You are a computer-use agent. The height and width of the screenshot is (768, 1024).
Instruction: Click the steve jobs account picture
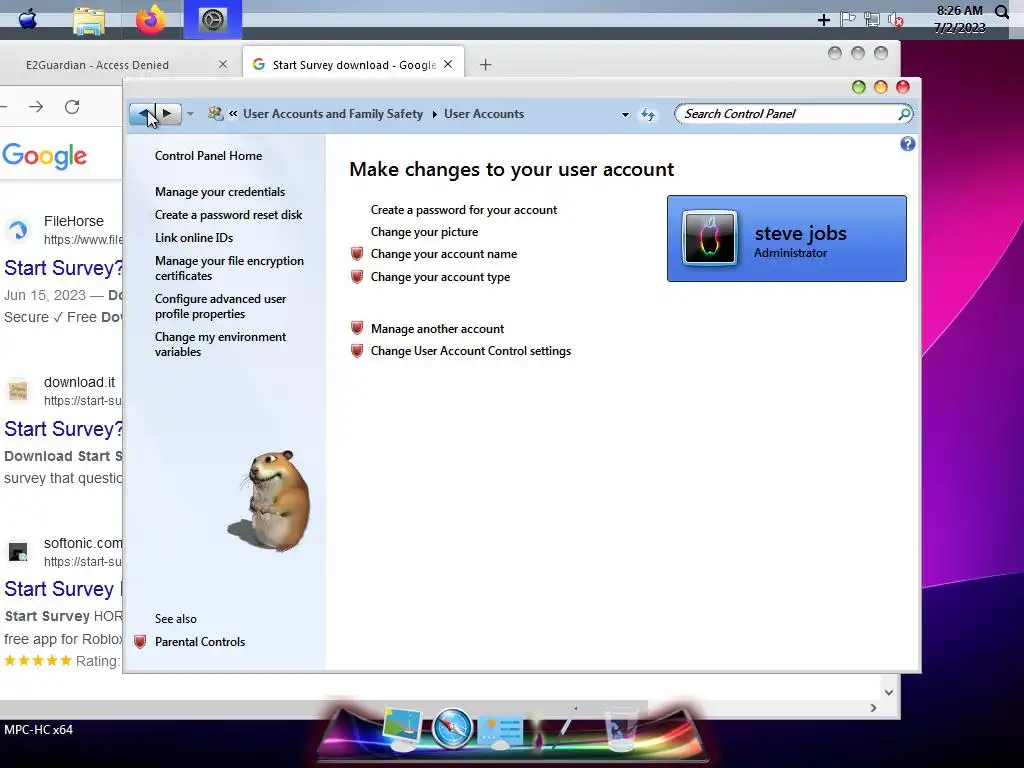click(x=710, y=238)
